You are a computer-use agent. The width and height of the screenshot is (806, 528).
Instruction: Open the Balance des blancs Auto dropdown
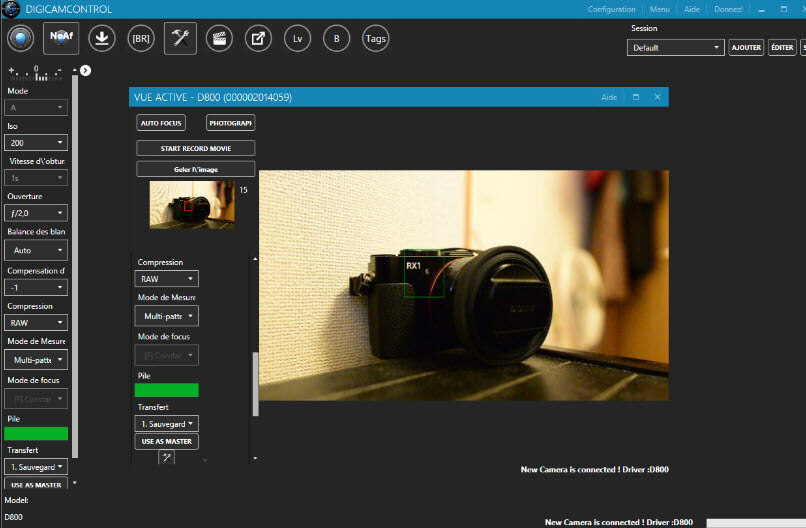coord(35,250)
